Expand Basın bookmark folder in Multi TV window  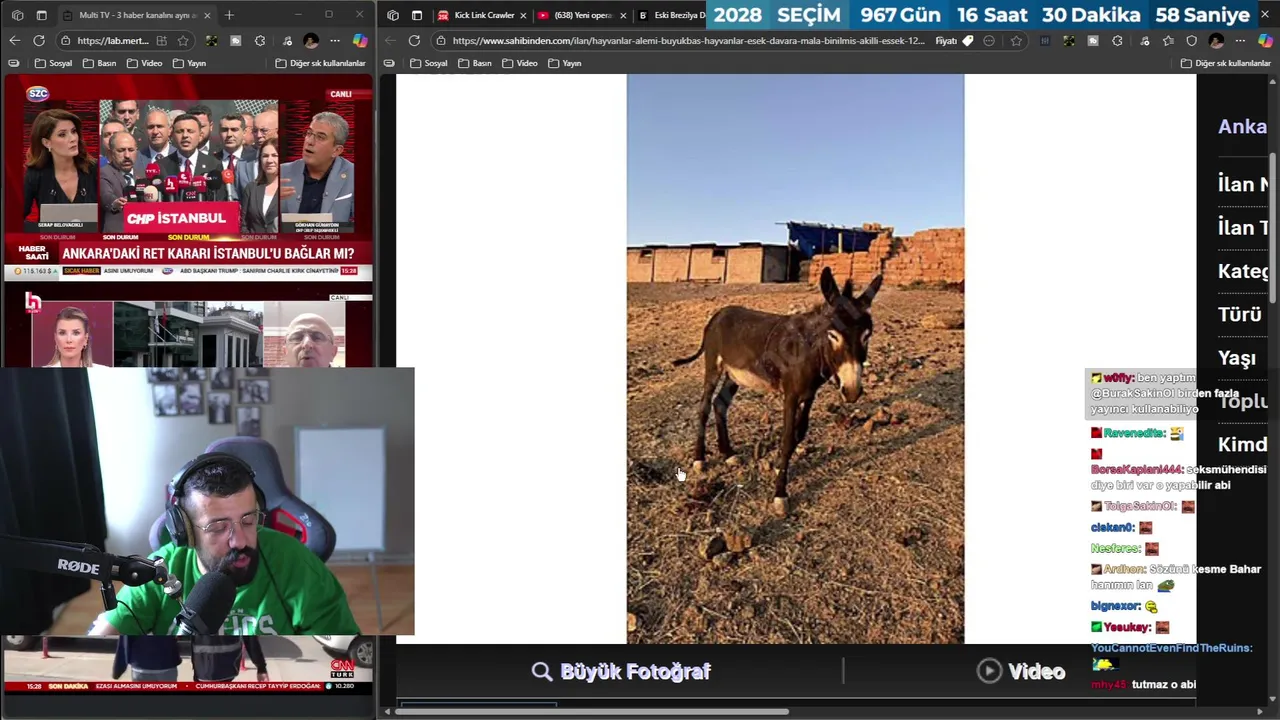tap(99, 63)
